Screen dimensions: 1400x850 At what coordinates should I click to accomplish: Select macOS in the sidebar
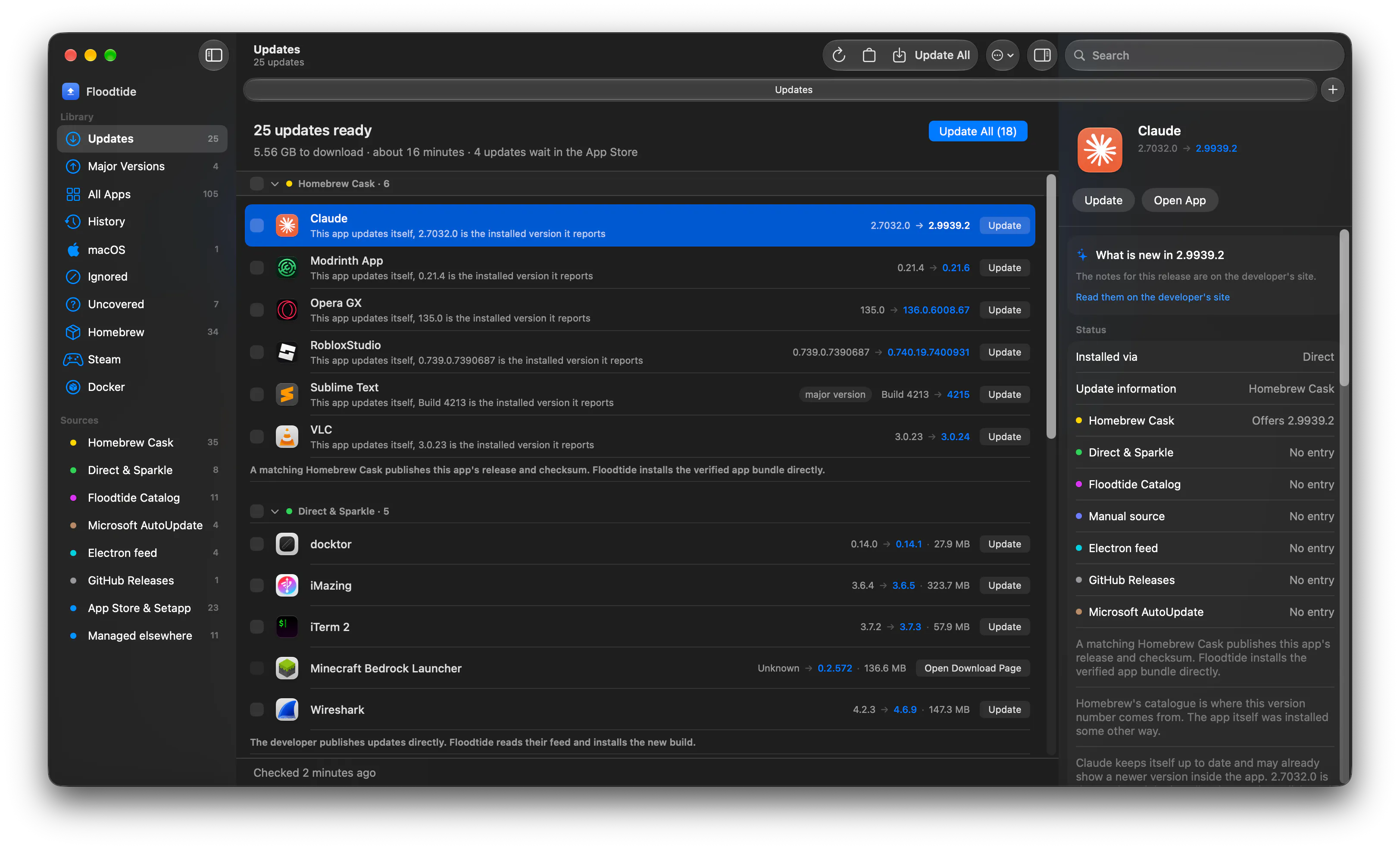[x=142, y=250]
